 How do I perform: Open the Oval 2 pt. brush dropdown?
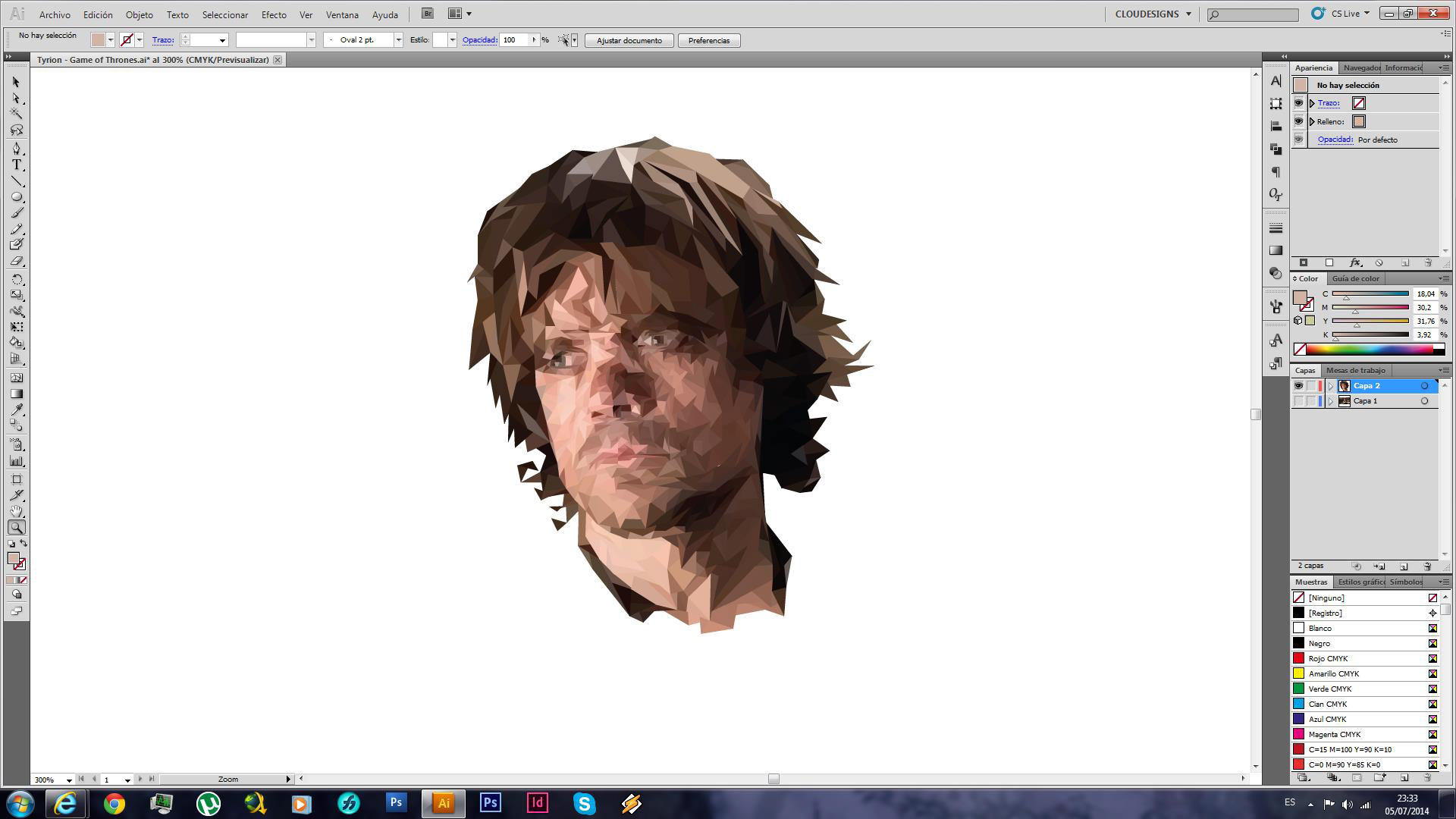tap(398, 40)
